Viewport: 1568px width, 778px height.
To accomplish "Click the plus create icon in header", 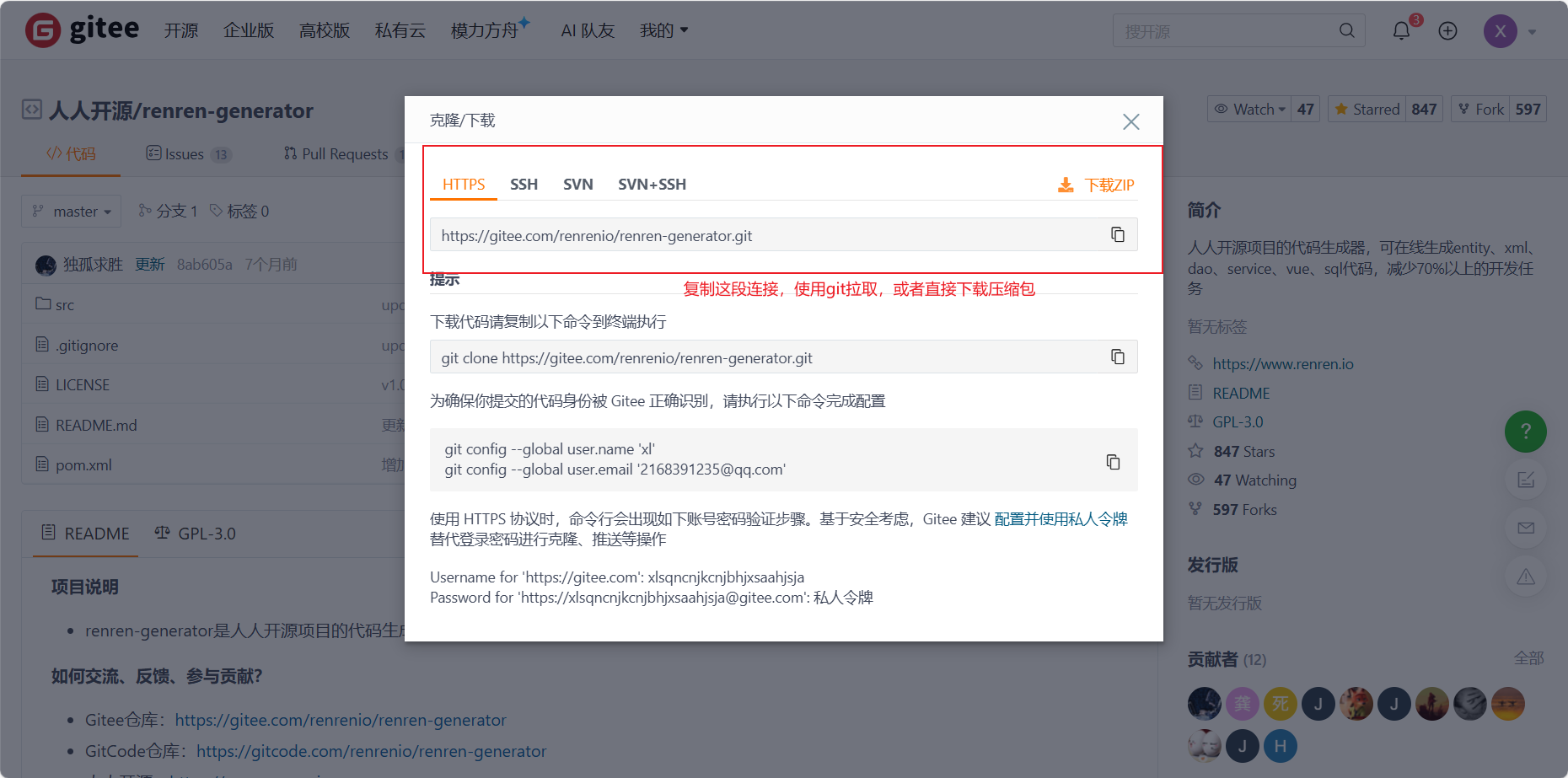I will [x=1447, y=31].
